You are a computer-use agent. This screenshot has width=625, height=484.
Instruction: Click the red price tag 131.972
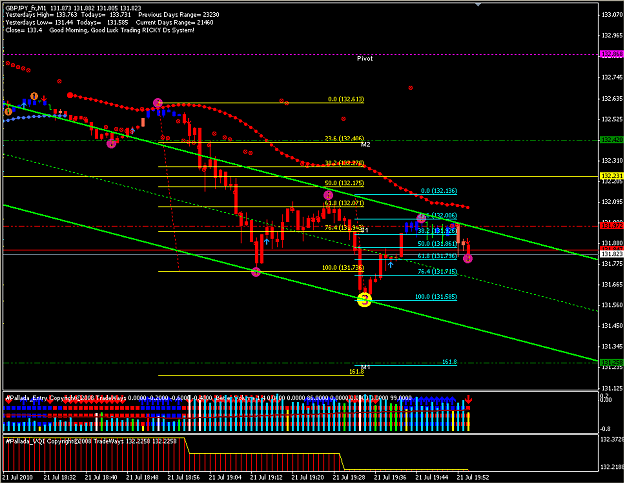[x=612, y=226]
